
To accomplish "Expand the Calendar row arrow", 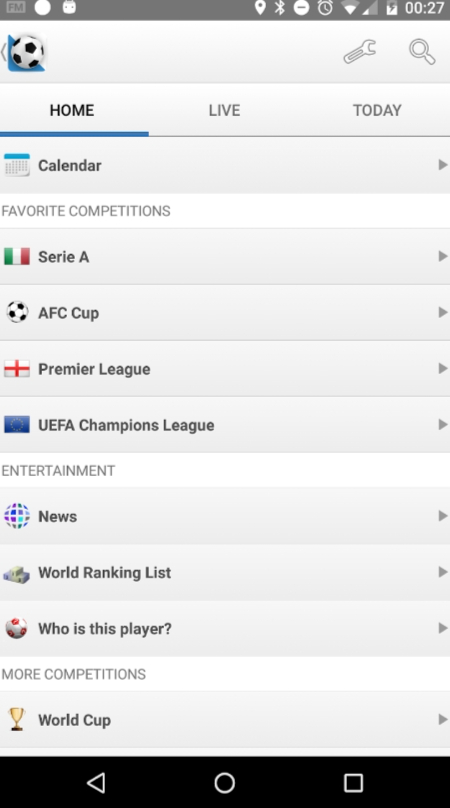I will click(442, 165).
